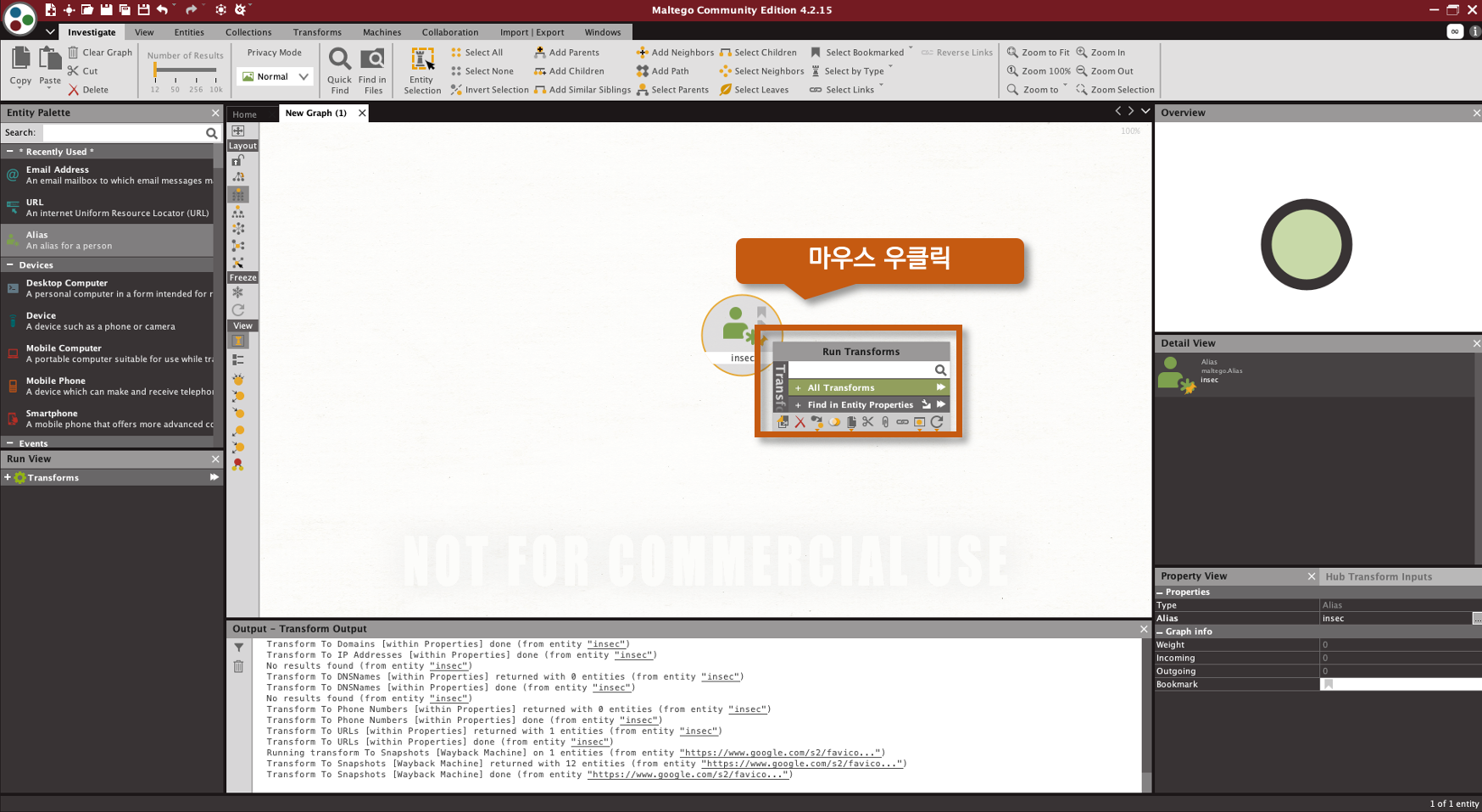Select the URL entity in palette
The height and width of the screenshot is (812, 1482).
(x=107, y=208)
